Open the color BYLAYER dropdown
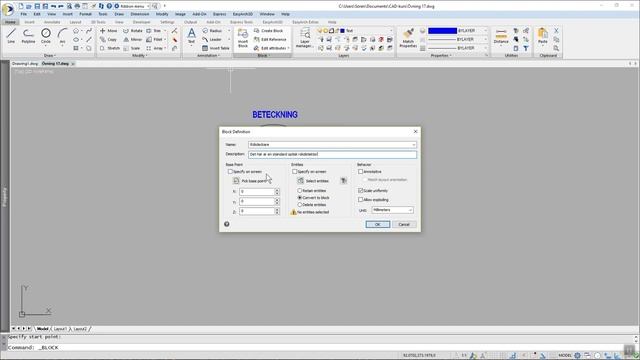The height and width of the screenshot is (360, 640). [485, 31]
